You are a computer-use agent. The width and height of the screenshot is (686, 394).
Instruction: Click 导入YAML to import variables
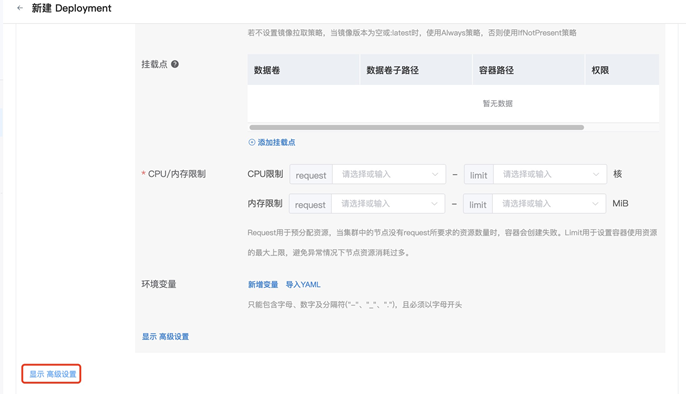tap(303, 284)
